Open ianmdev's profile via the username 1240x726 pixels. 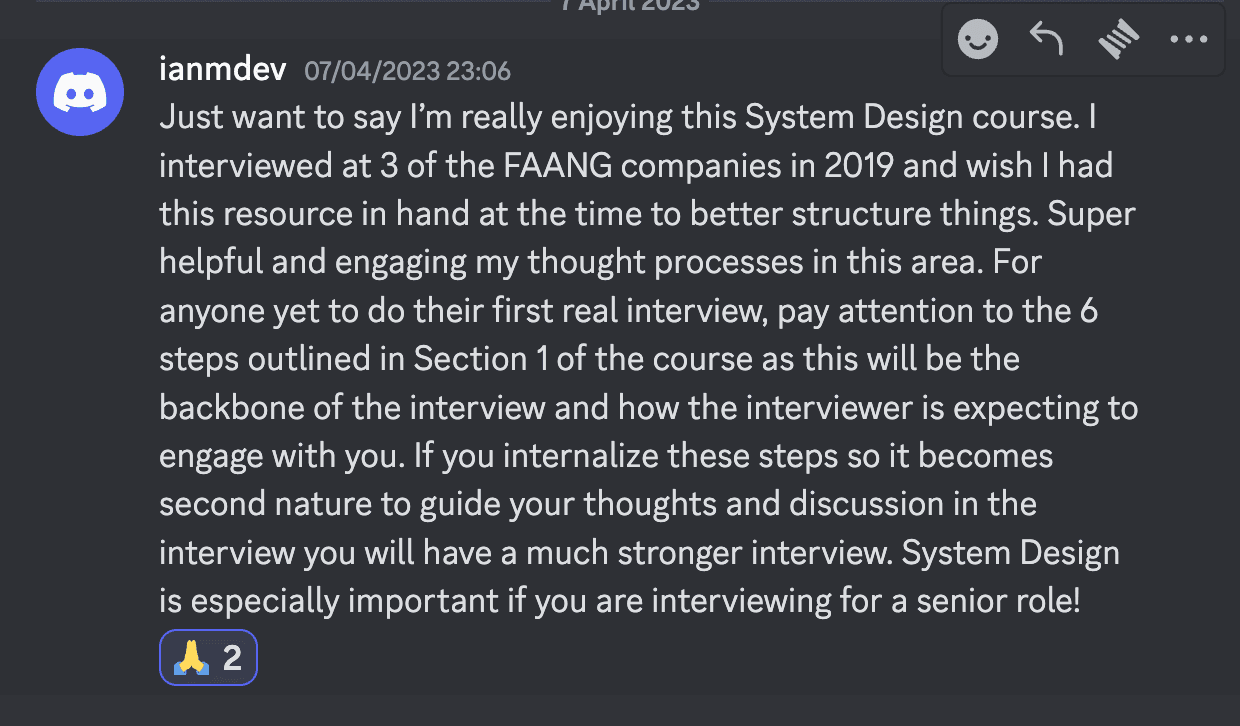tap(222, 68)
